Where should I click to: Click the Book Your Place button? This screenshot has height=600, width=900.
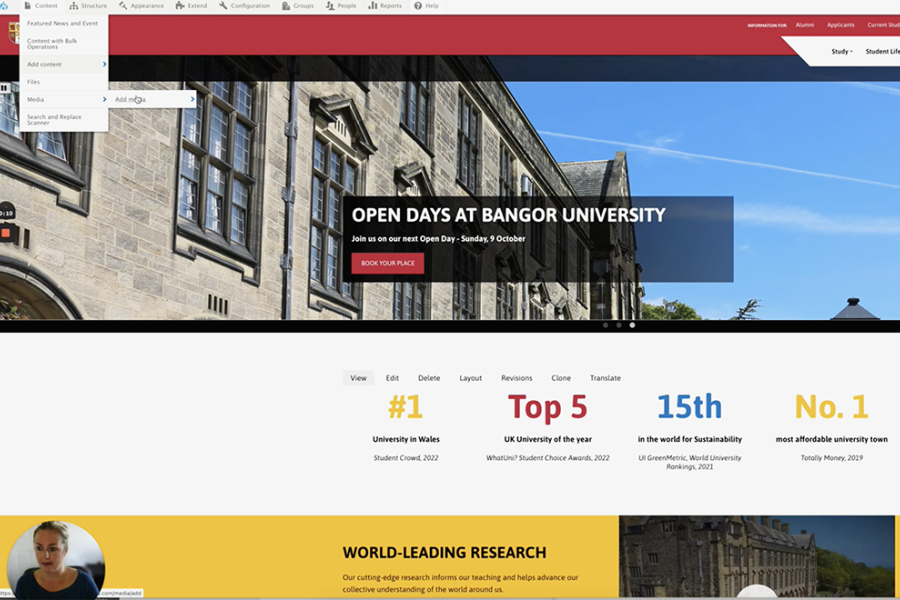point(387,263)
